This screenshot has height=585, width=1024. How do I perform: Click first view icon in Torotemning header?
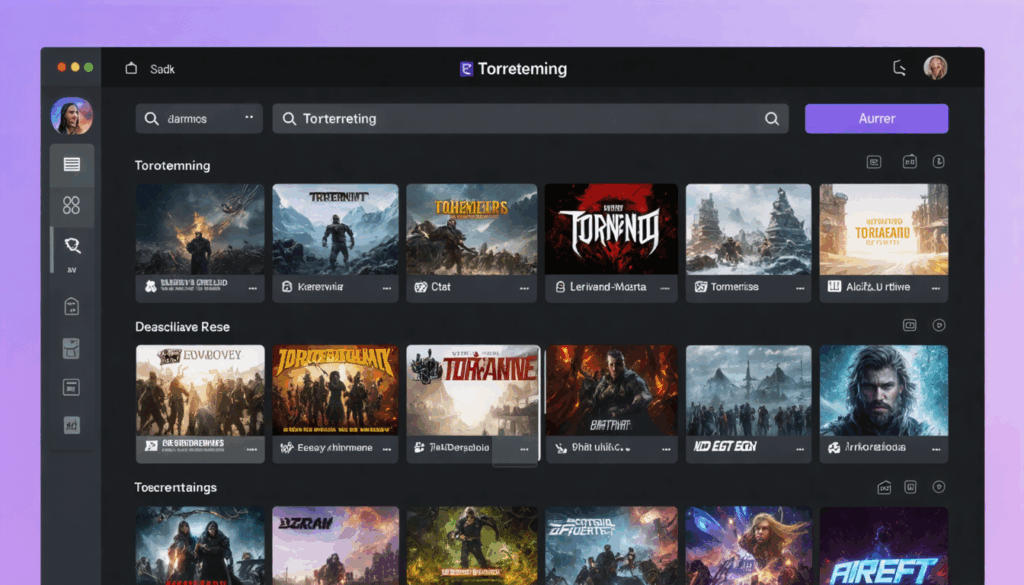tap(874, 162)
